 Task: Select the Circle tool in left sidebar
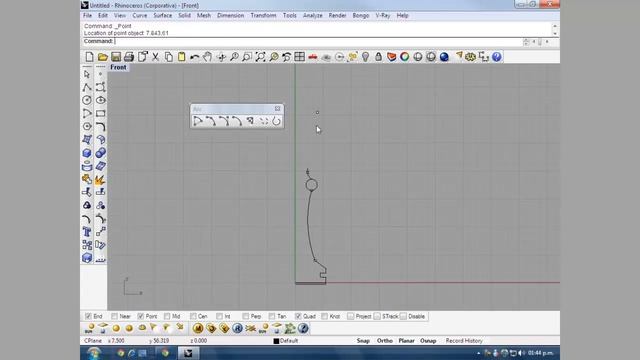pyautogui.click(x=87, y=100)
